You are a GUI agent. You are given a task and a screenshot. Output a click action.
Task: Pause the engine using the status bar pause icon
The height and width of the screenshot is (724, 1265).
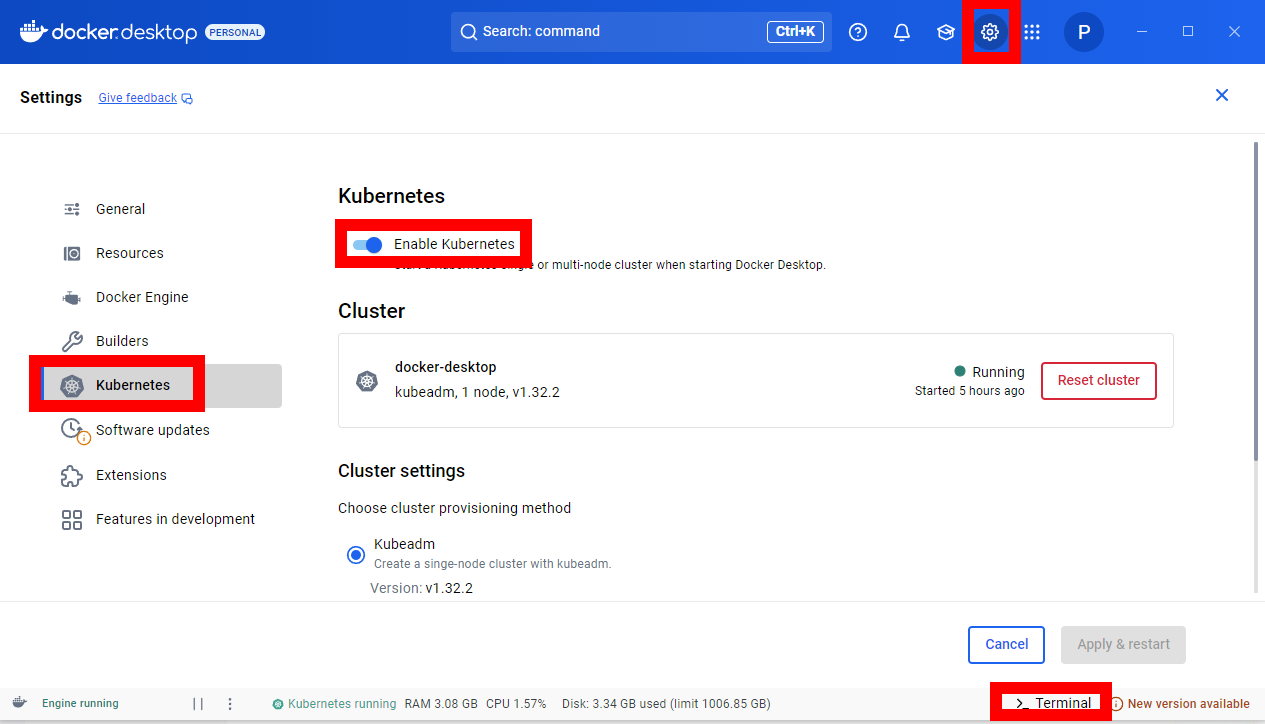(x=198, y=704)
